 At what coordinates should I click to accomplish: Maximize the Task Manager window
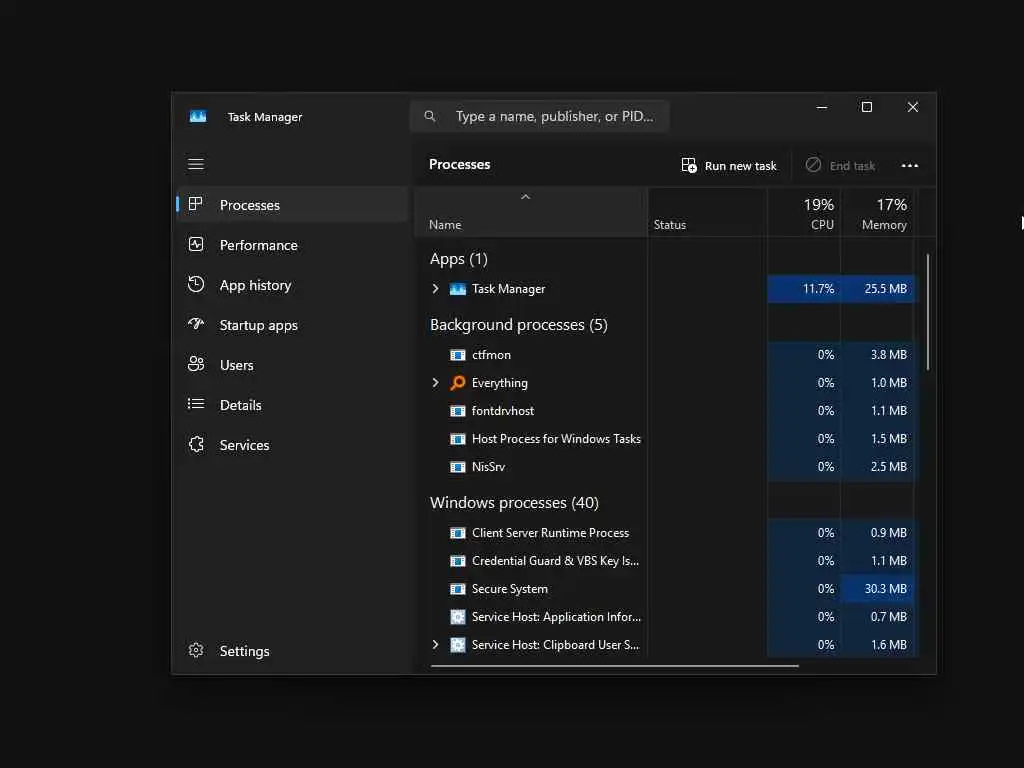coord(867,107)
